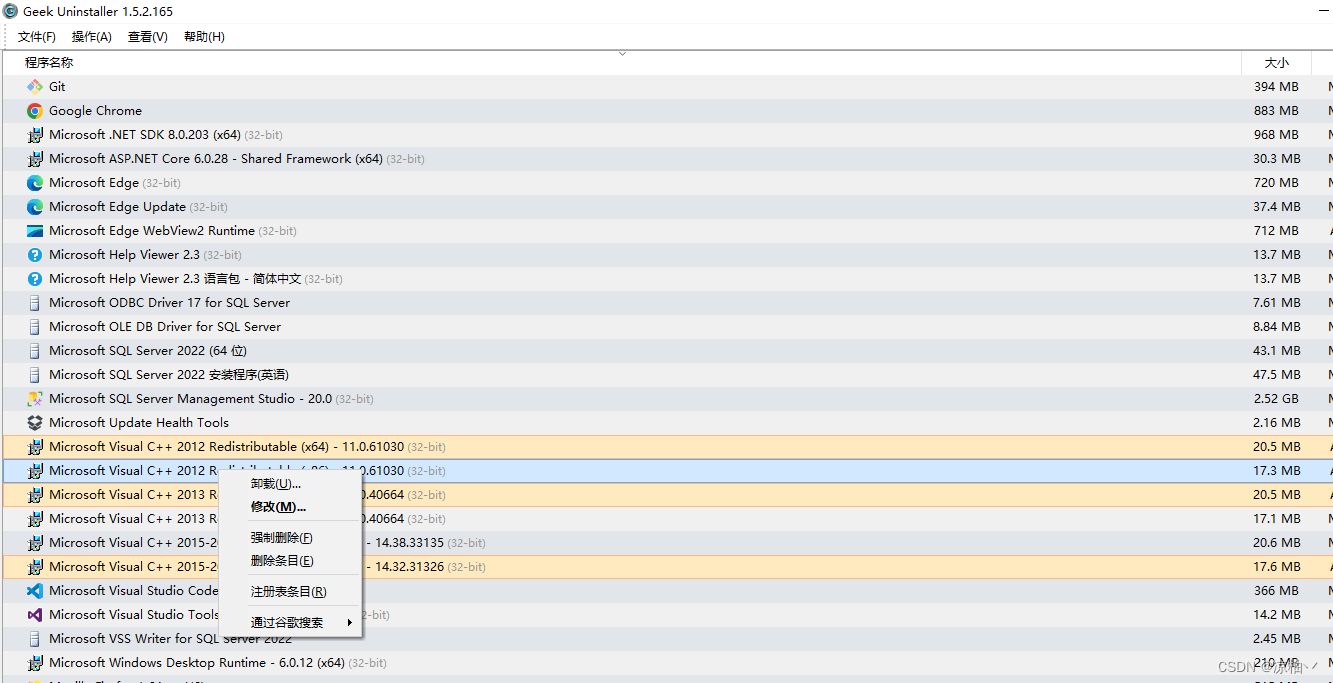Click the SQL Server 2022 (64 位) icon
The width and height of the screenshot is (1333, 683).
[35, 351]
